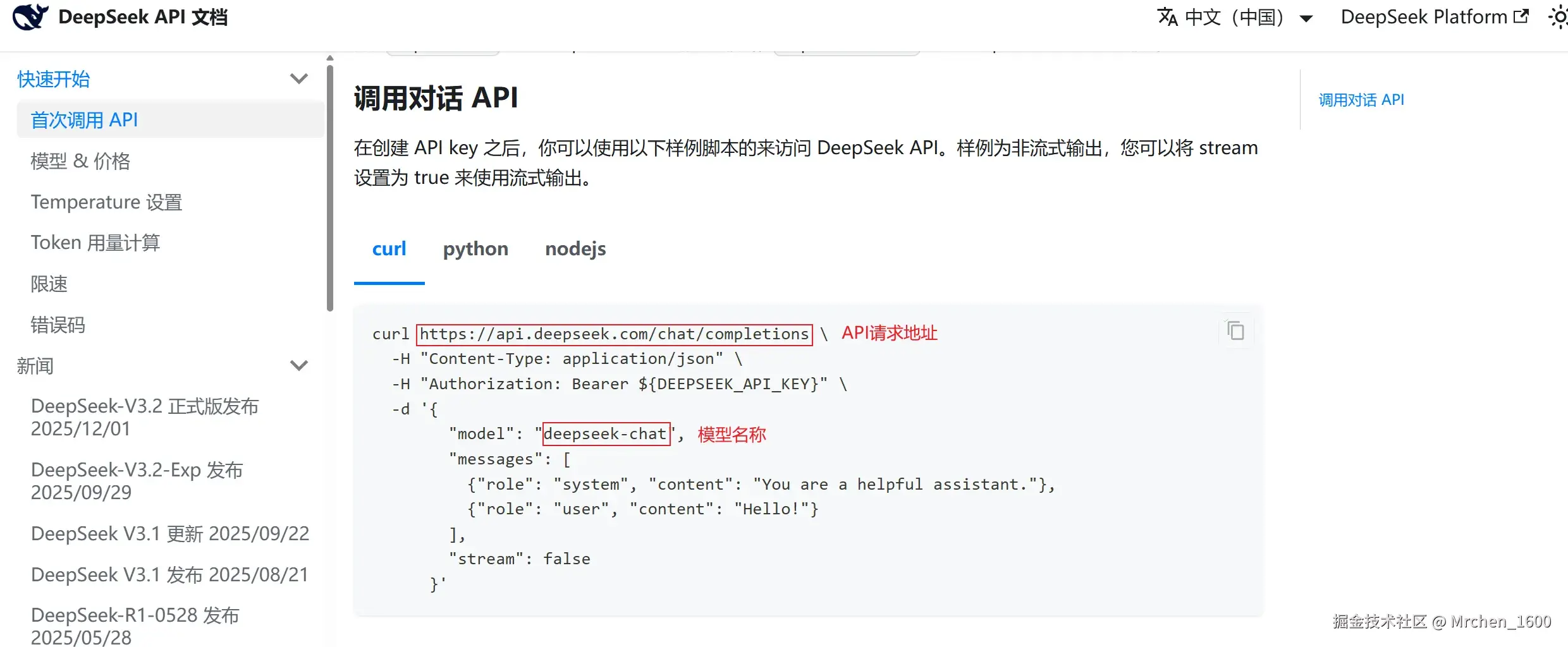Collapse the 快速开始 sidebar section
Image resolution: width=1568 pixels, height=647 pixels.
[298, 79]
